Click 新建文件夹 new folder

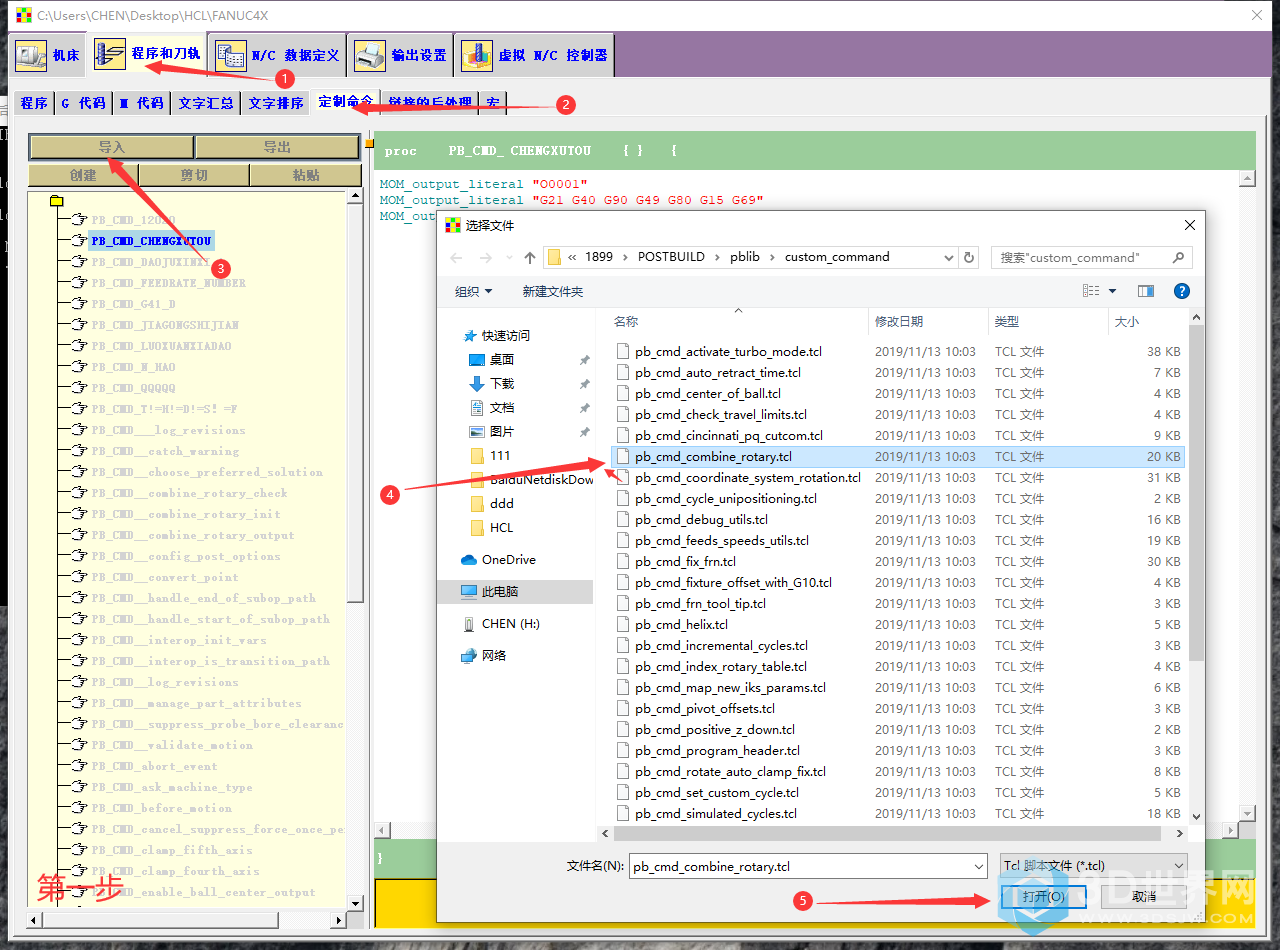552,291
